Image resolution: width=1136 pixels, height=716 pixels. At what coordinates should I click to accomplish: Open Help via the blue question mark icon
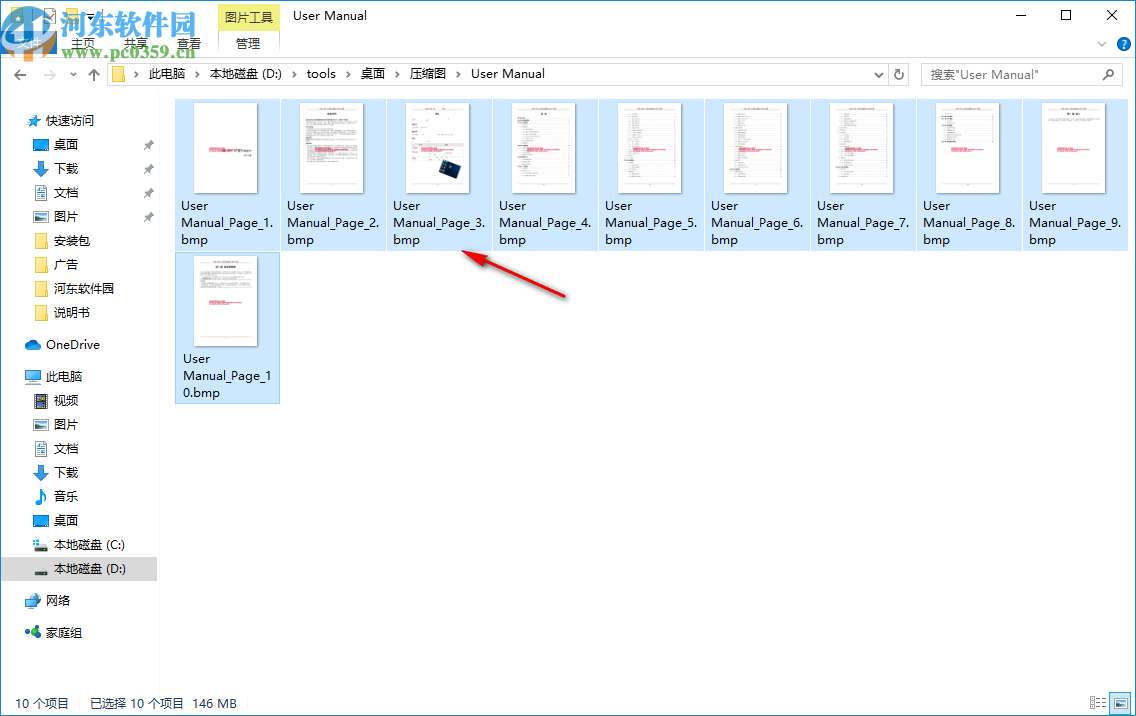1122,44
